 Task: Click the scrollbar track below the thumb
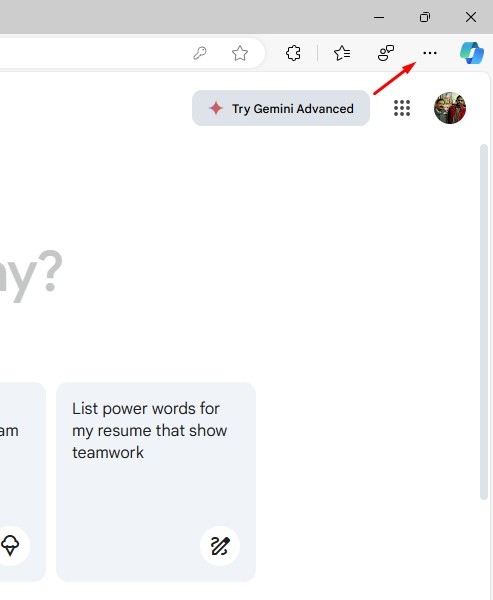click(x=484, y=547)
